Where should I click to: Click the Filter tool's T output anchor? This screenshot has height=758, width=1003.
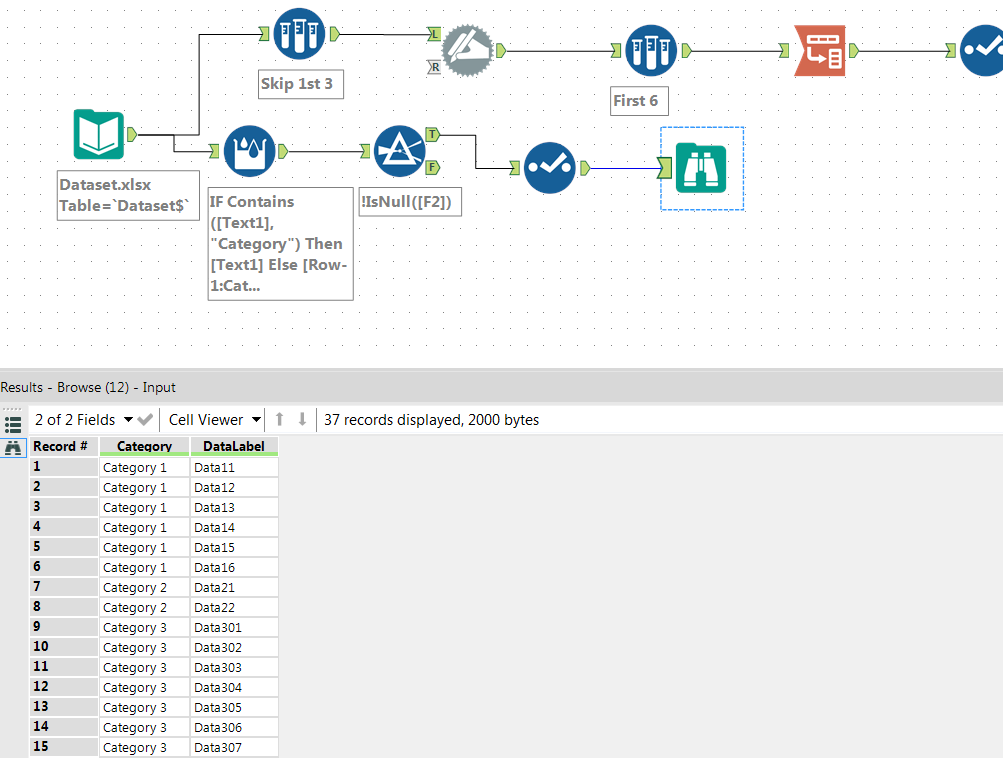tap(431, 134)
